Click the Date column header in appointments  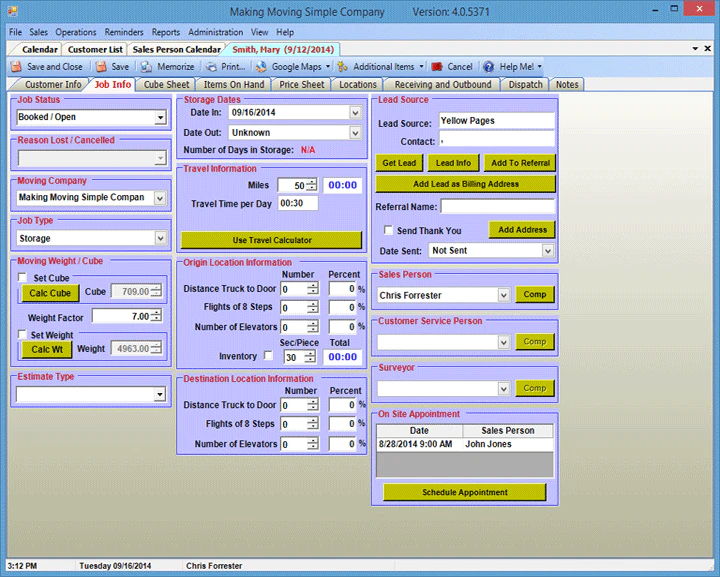(419, 431)
